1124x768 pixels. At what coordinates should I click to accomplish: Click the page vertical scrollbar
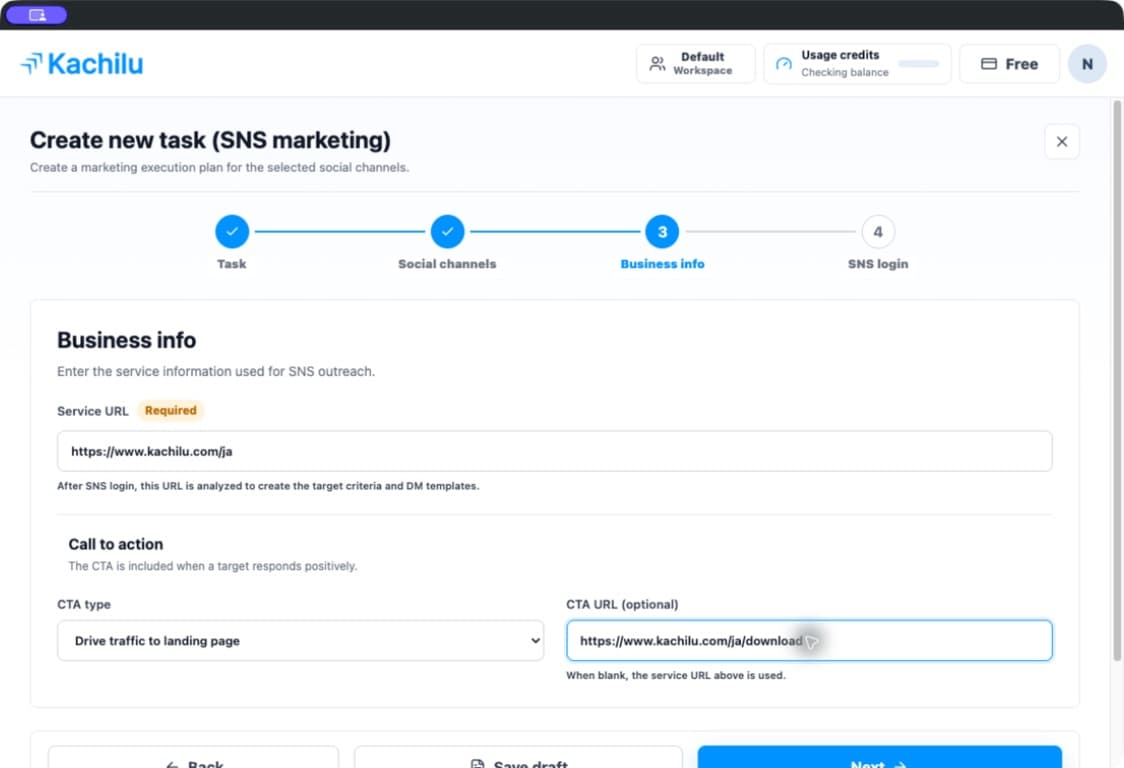[x=1117, y=380]
